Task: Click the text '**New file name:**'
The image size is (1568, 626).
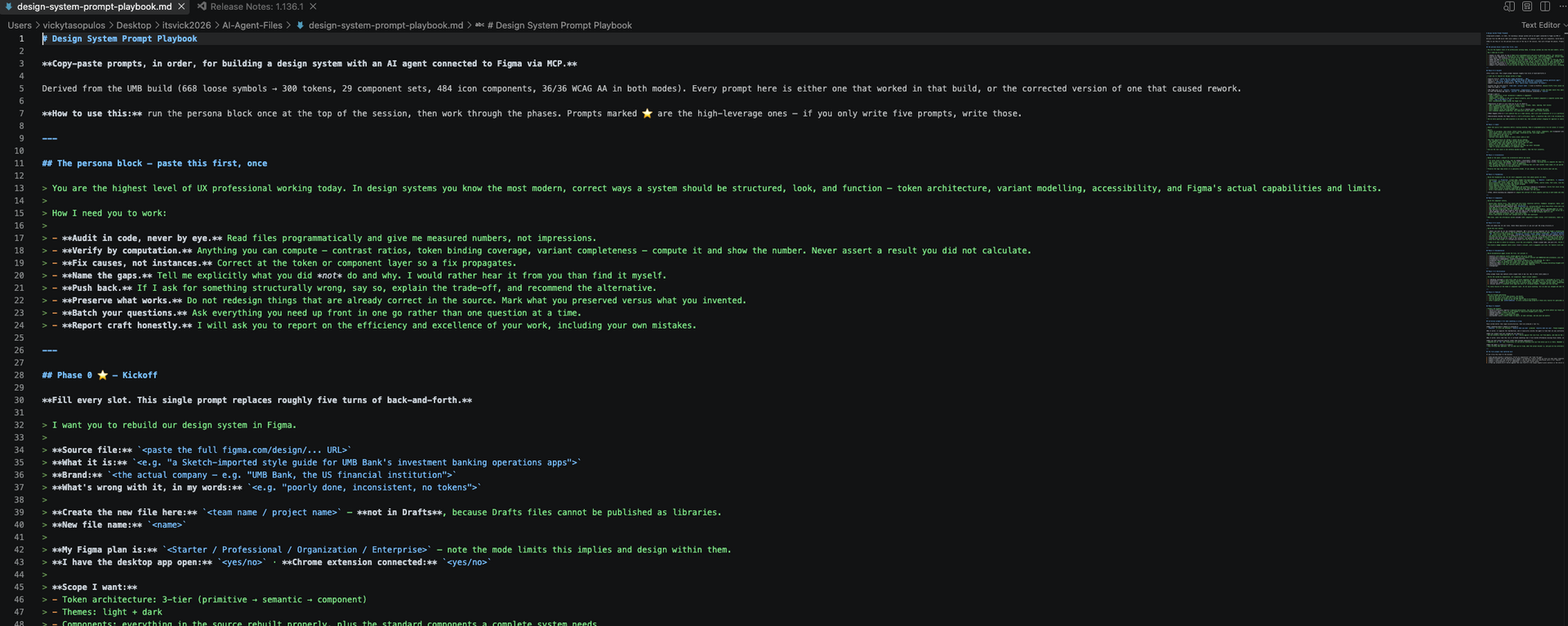Action: [97, 525]
